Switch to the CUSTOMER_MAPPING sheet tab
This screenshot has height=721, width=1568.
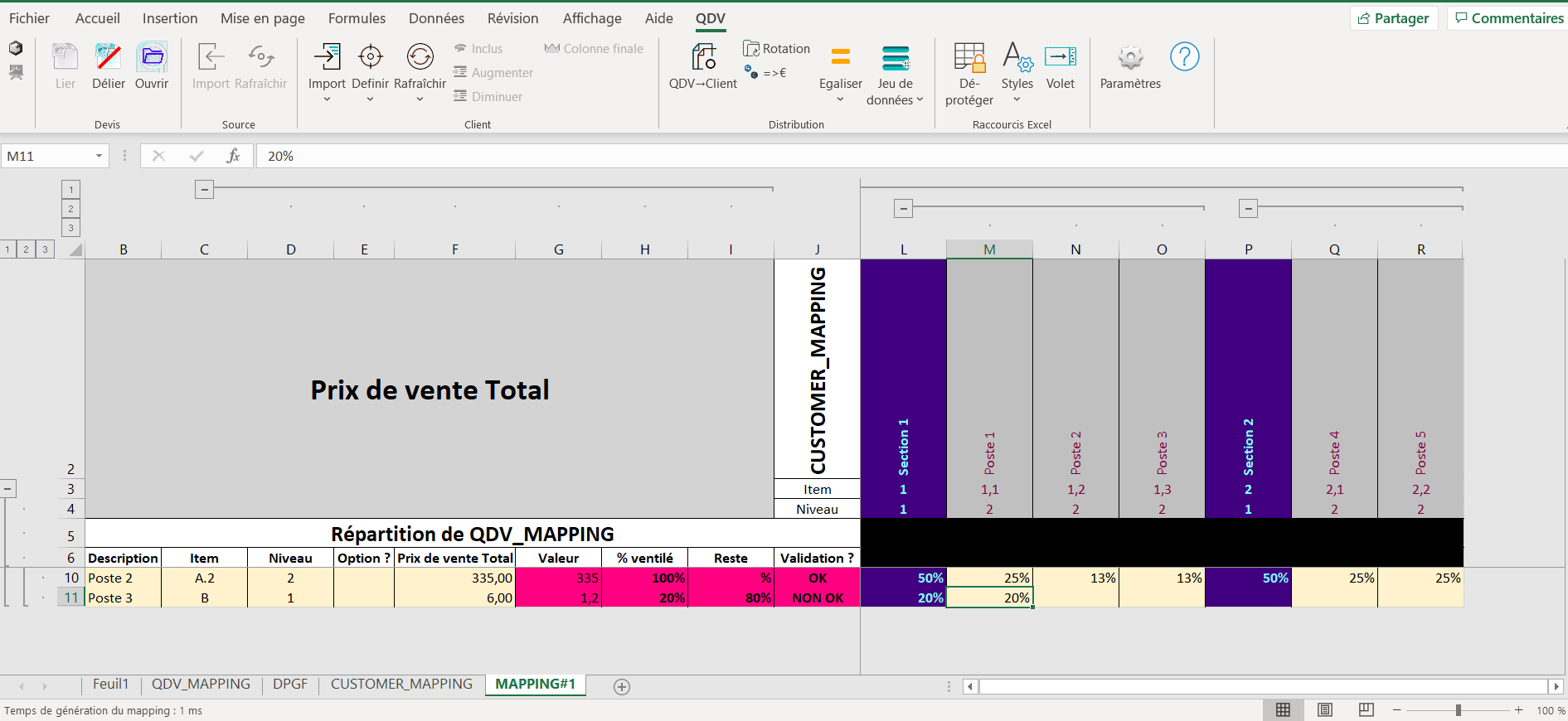pos(401,684)
